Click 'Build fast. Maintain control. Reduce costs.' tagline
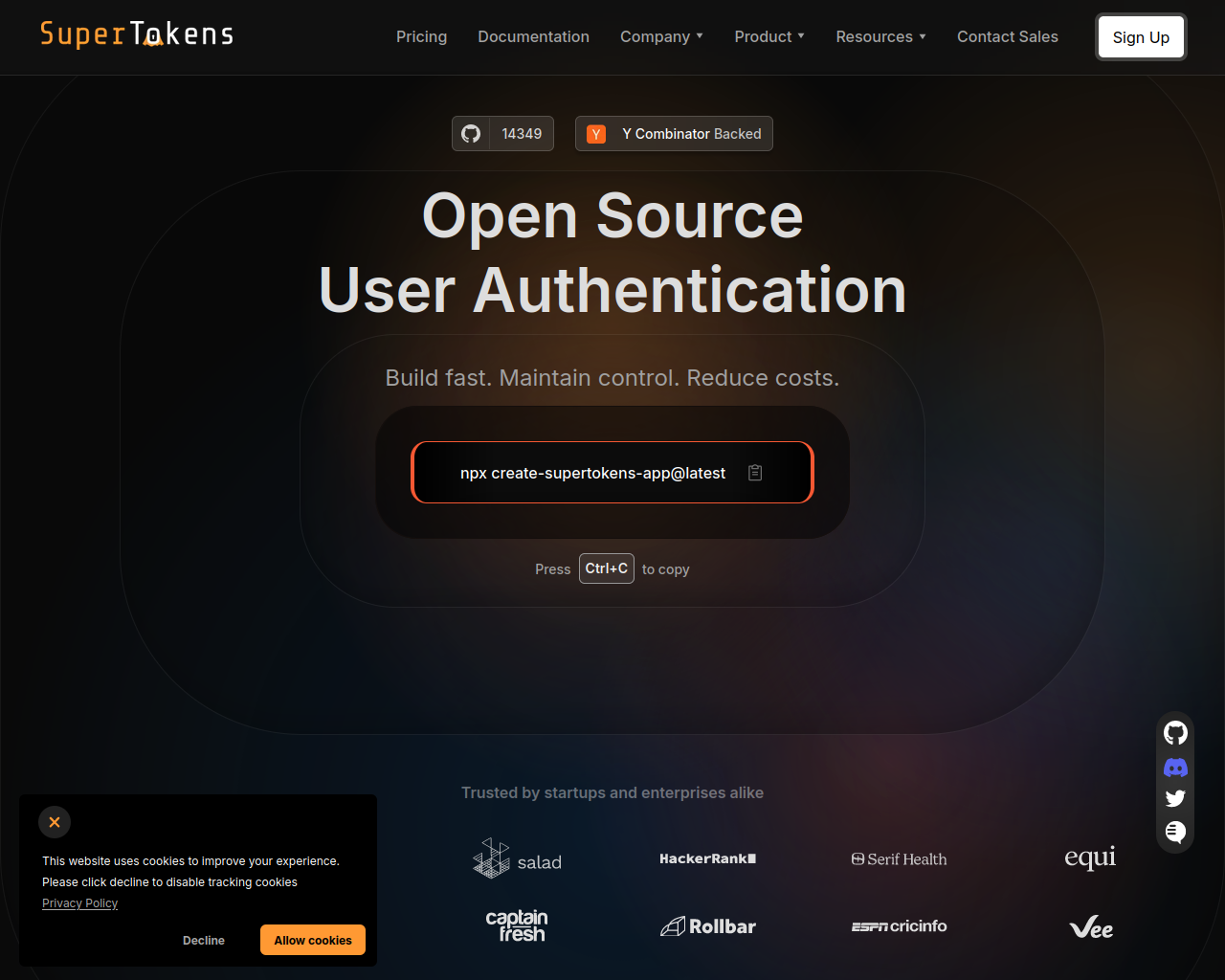Image resolution: width=1225 pixels, height=980 pixels. (612, 378)
